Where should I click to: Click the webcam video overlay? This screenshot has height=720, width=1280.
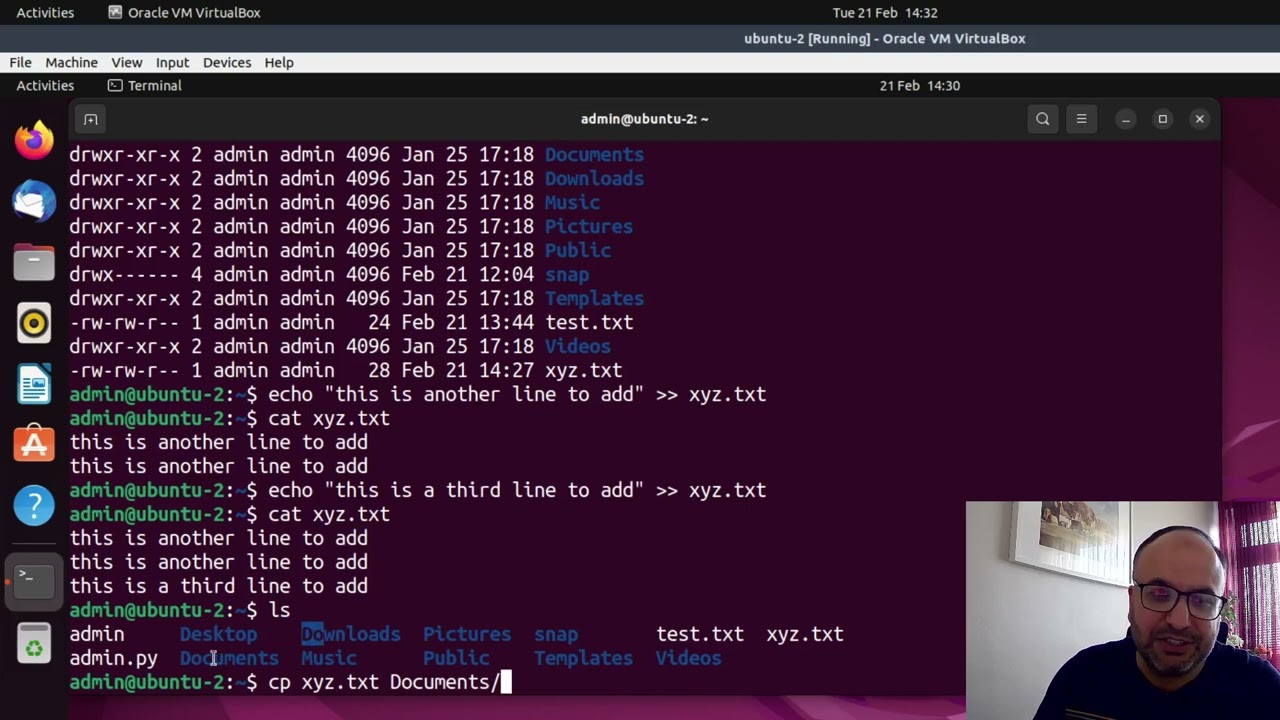click(1122, 610)
